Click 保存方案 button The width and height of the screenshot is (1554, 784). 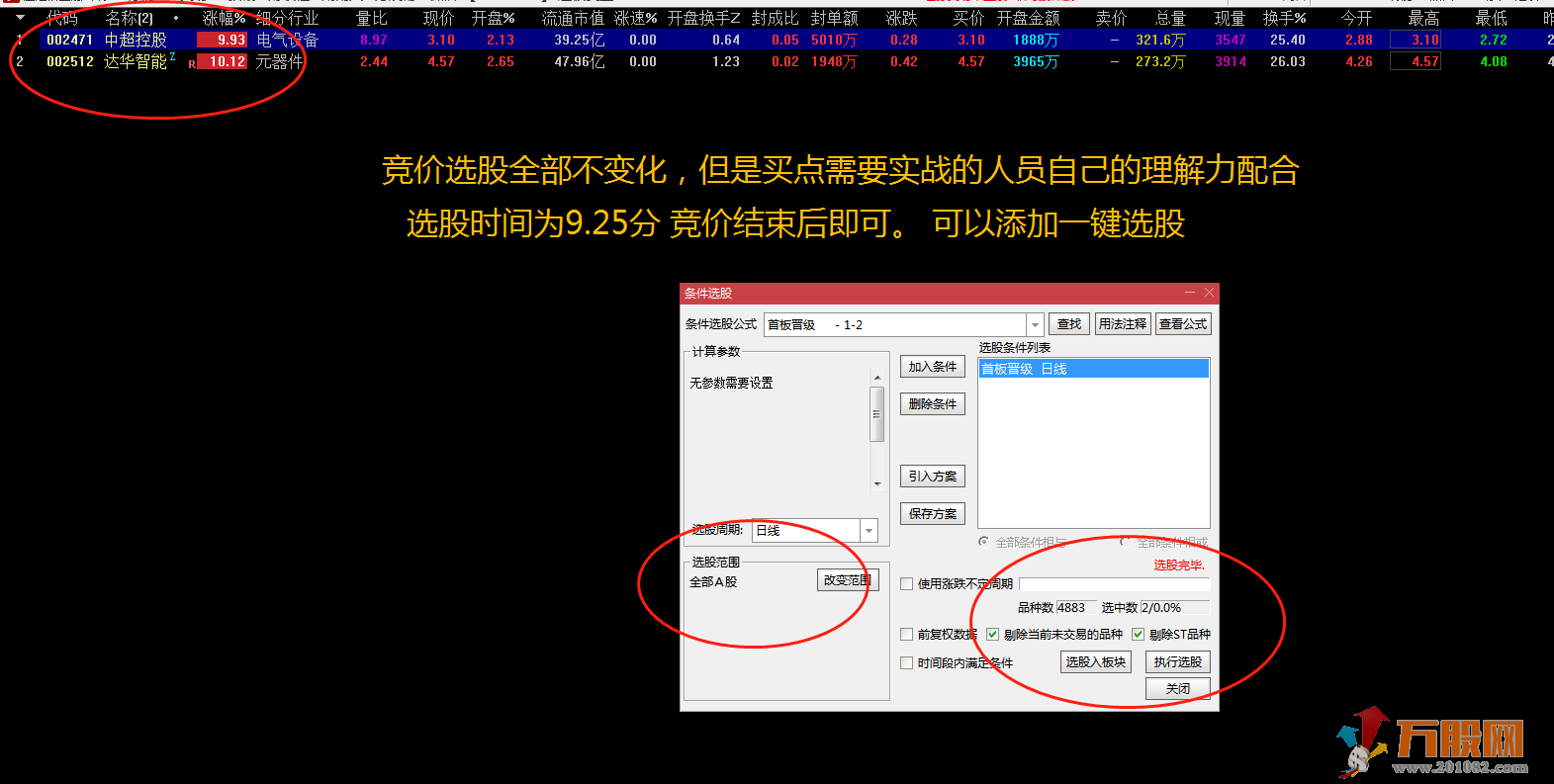pyautogui.click(x=933, y=513)
